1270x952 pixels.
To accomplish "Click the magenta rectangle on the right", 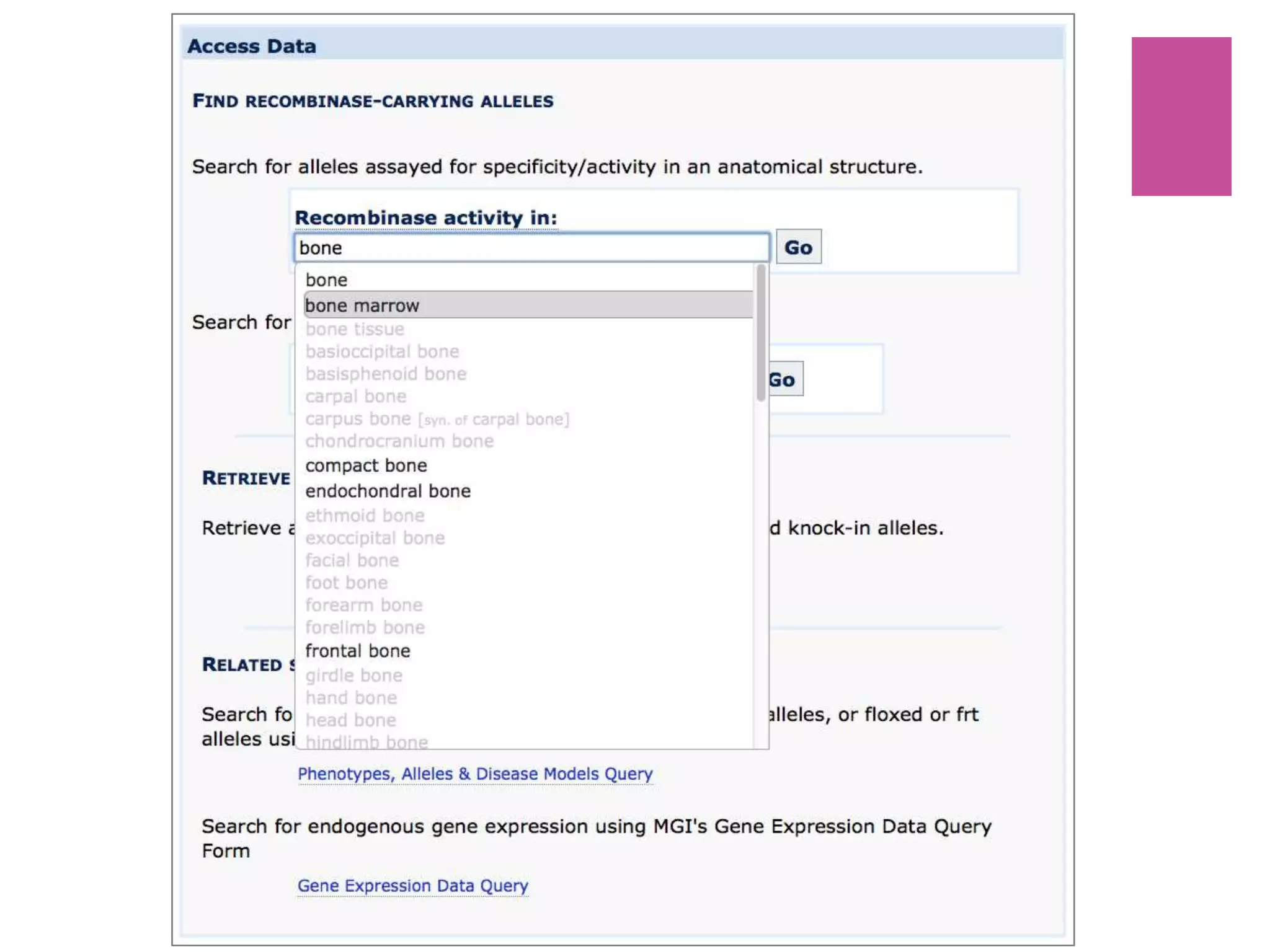I will point(1181,117).
